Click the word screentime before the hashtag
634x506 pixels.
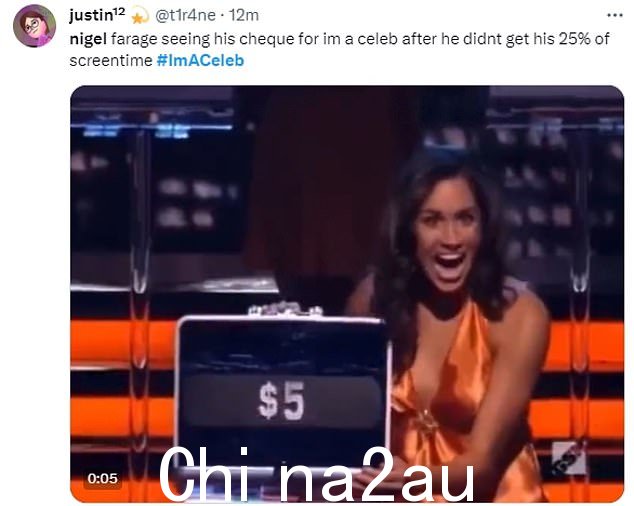(111, 61)
